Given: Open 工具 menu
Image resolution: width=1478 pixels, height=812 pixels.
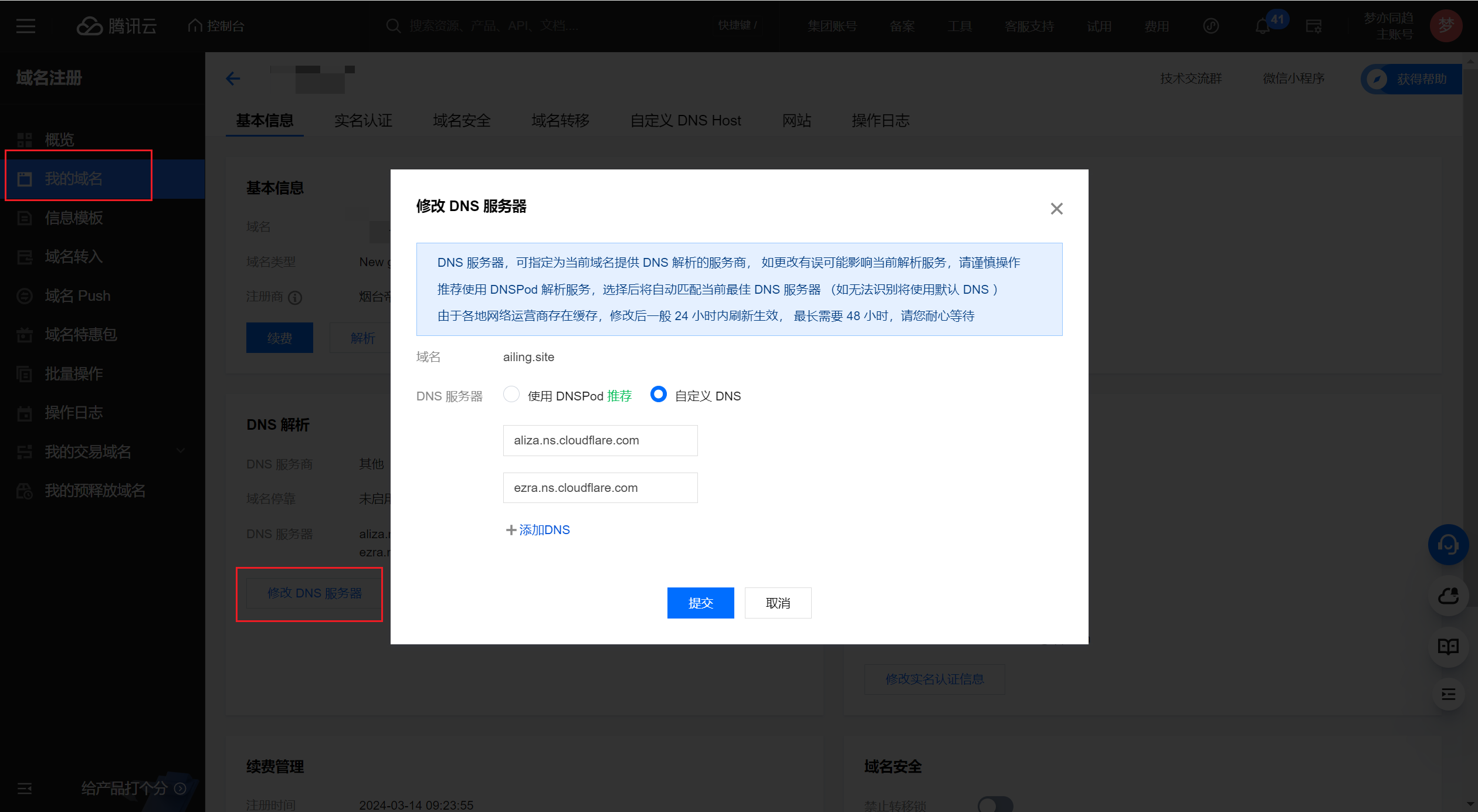Looking at the screenshot, I should click(x=960, y=26).
